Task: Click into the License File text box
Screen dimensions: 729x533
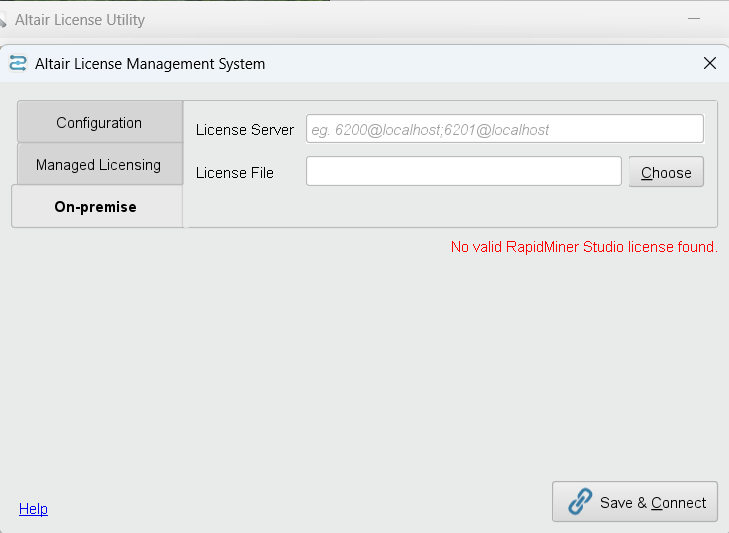Action: coord(464,171)
